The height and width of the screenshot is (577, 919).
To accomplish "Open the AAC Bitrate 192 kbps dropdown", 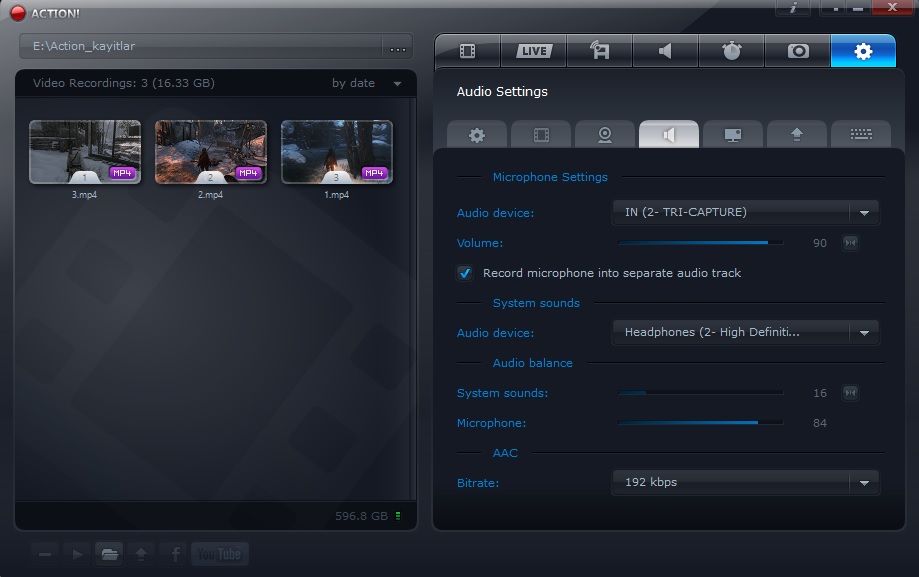I will [x=745, y=483].
